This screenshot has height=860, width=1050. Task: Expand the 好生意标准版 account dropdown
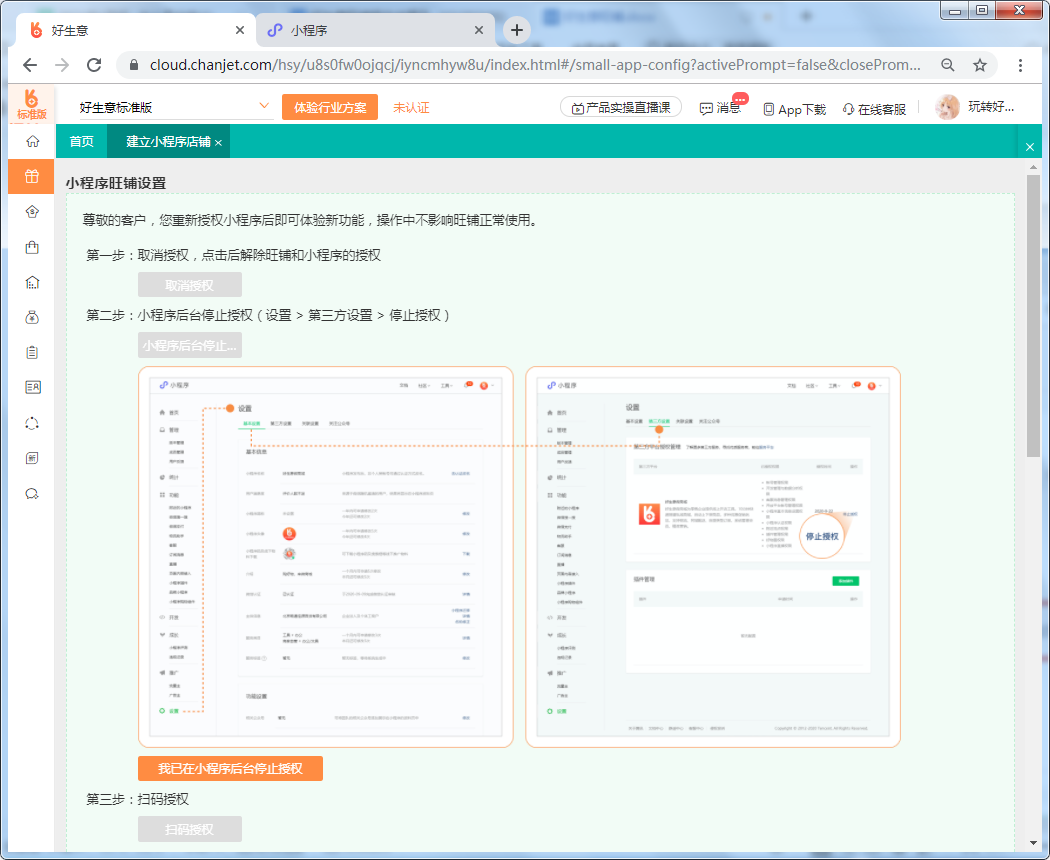coord(264,106)
